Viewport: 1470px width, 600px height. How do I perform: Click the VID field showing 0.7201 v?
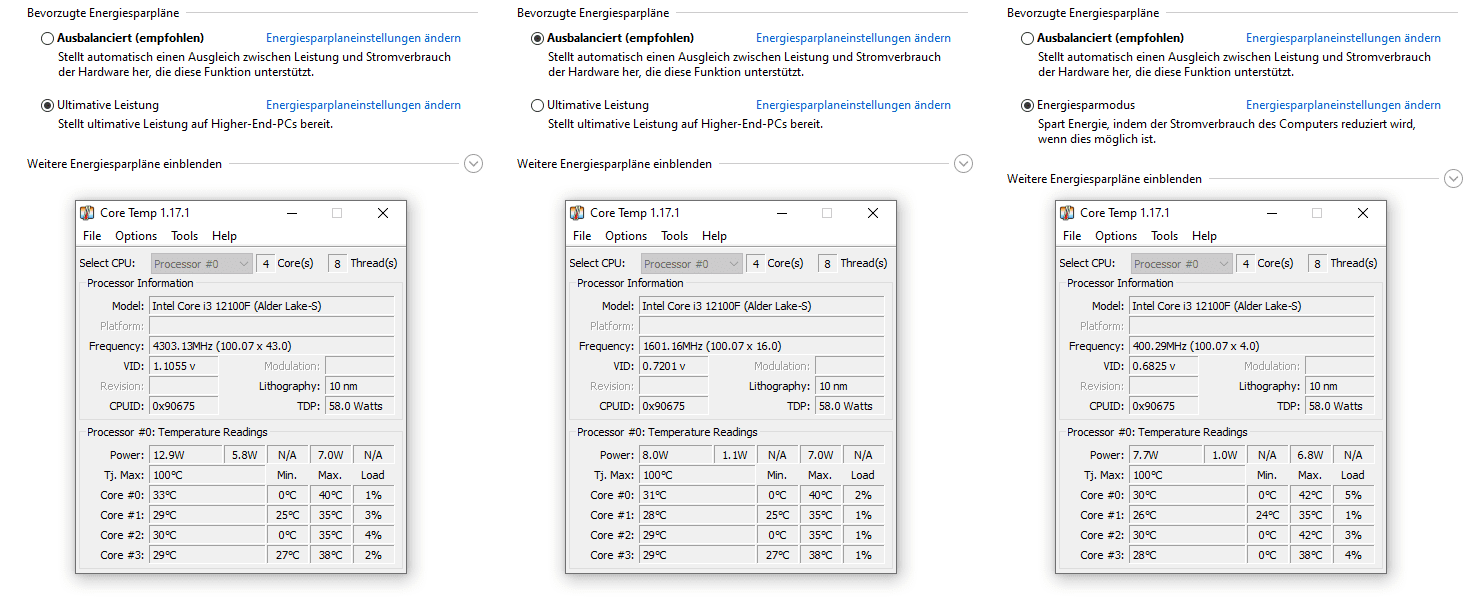674,366
